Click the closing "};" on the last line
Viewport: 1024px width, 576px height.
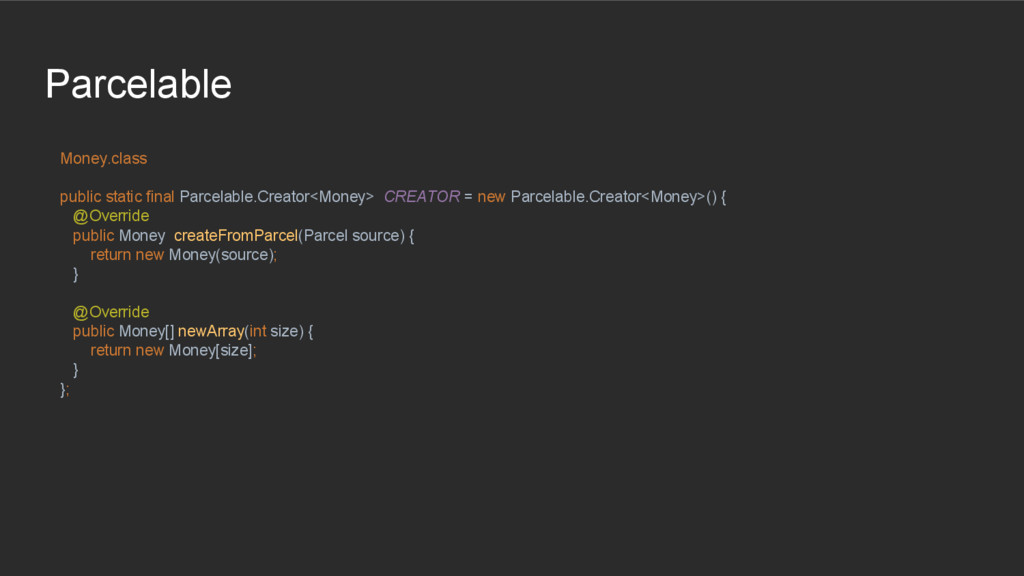pyautogui.click(x=65, y=389)
